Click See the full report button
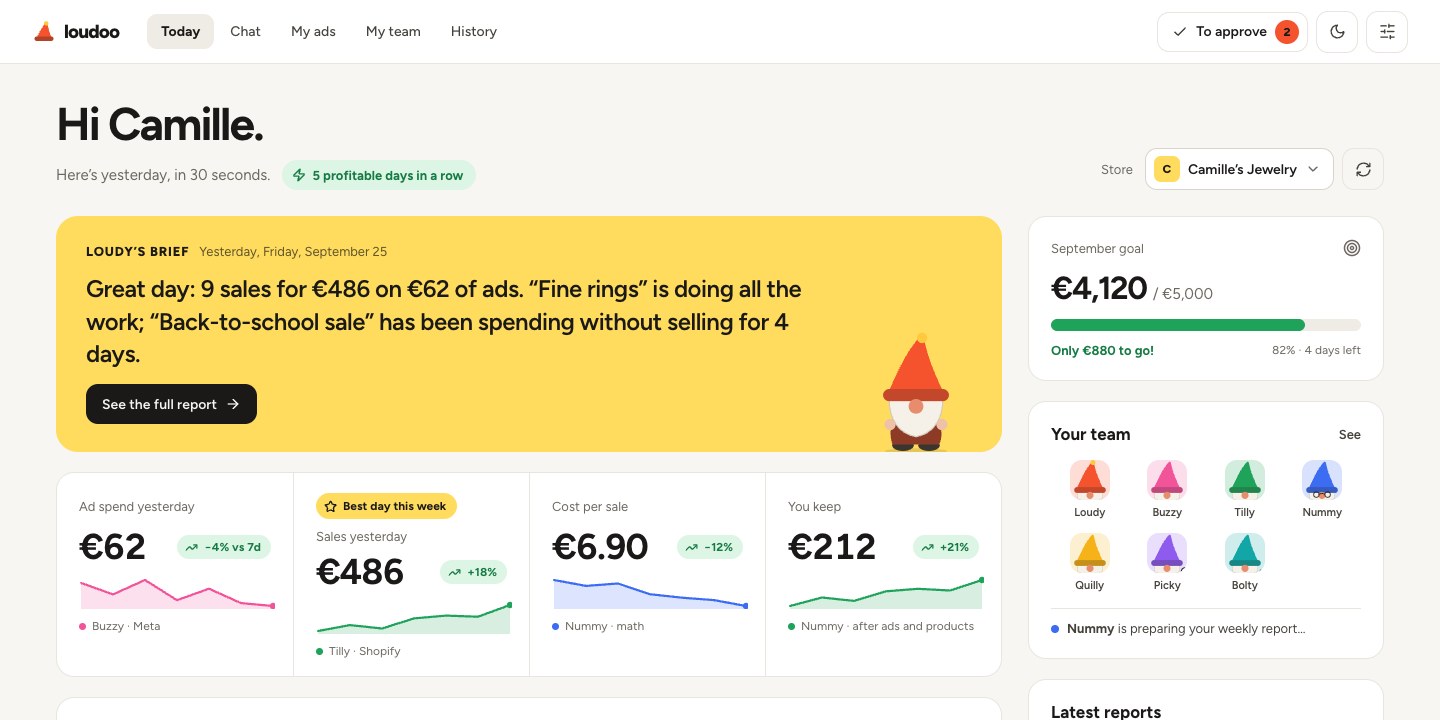Image resolution: width=1440 pixels, height=720 pixels. tap(171, 404)
